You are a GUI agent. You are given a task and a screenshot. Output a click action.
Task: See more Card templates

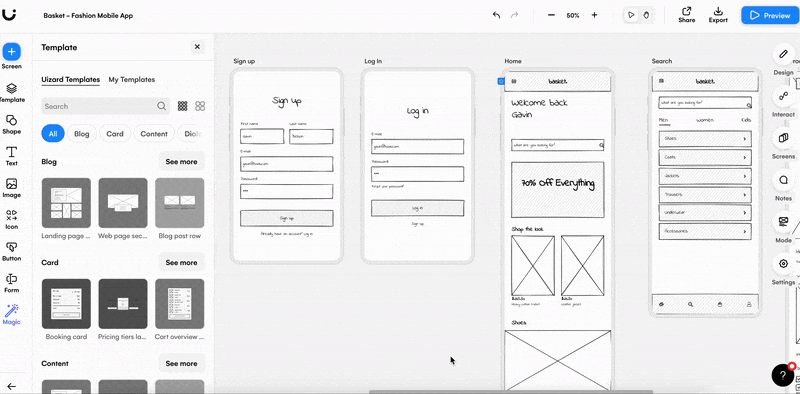181,262
